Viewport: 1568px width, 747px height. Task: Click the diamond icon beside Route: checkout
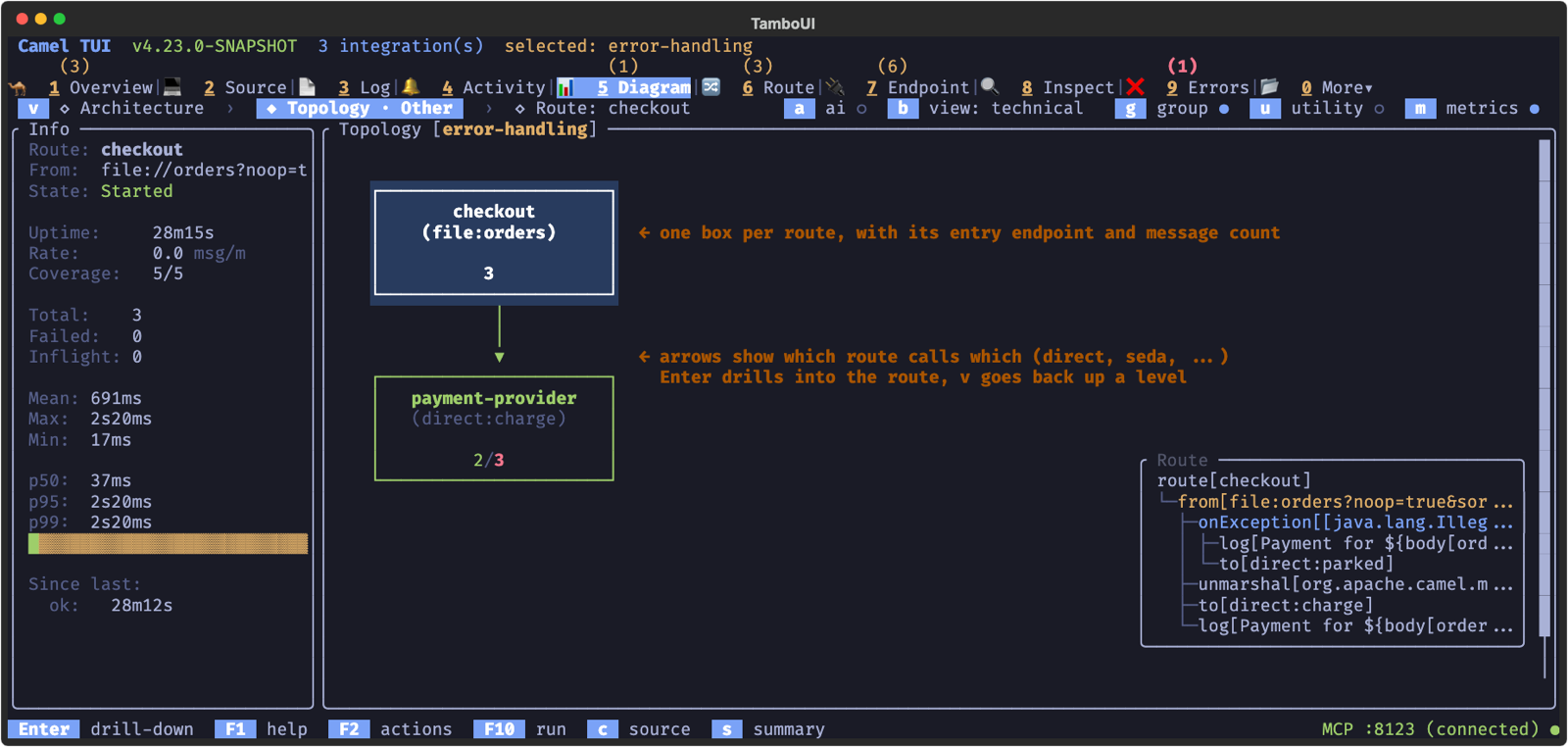519,108
